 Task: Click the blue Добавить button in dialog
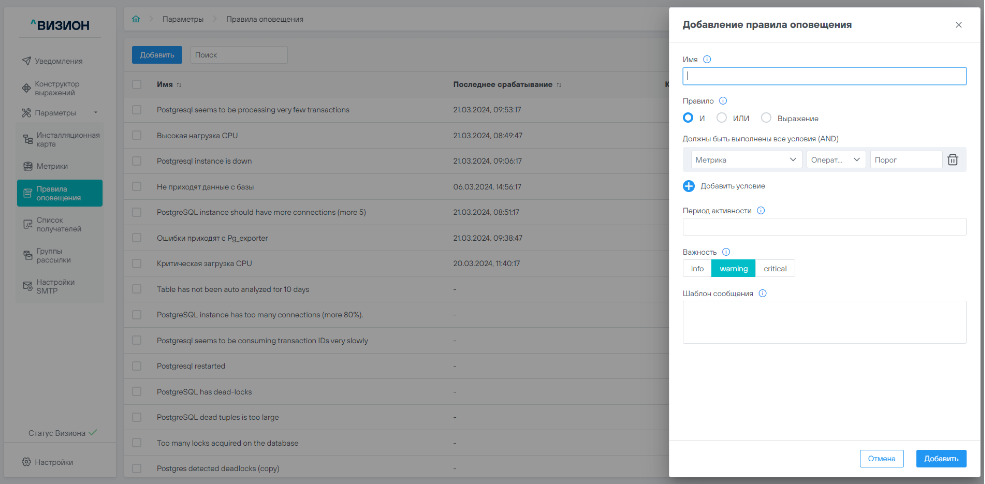coord(941,458)
